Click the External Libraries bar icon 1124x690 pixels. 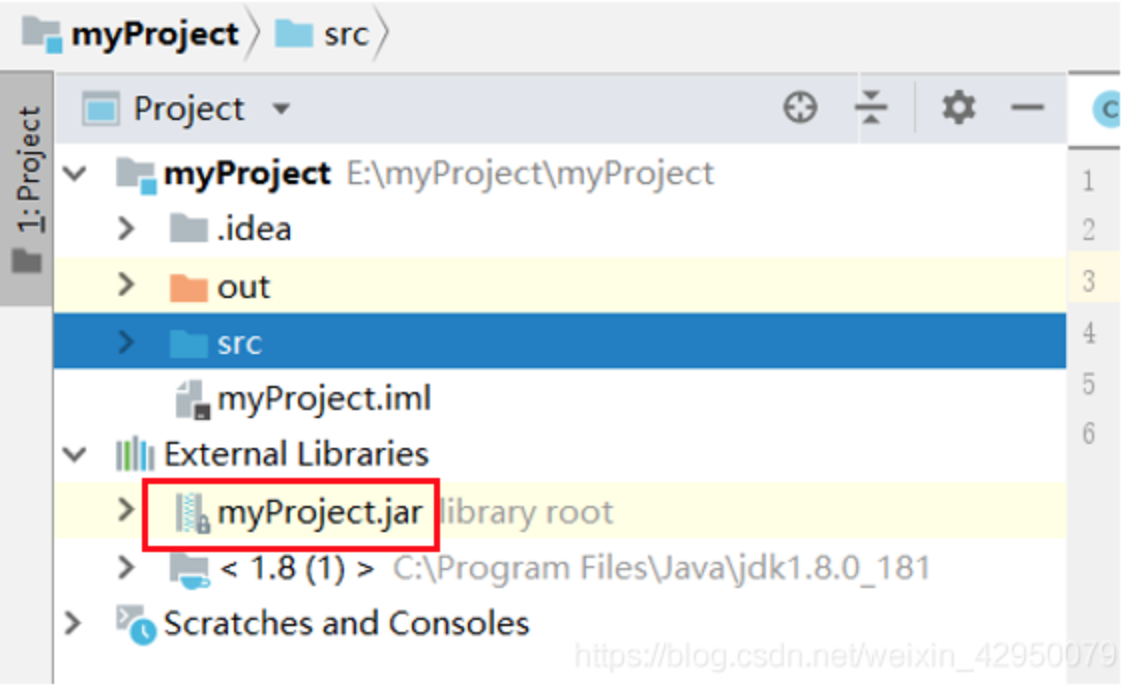tap(135, 454)
